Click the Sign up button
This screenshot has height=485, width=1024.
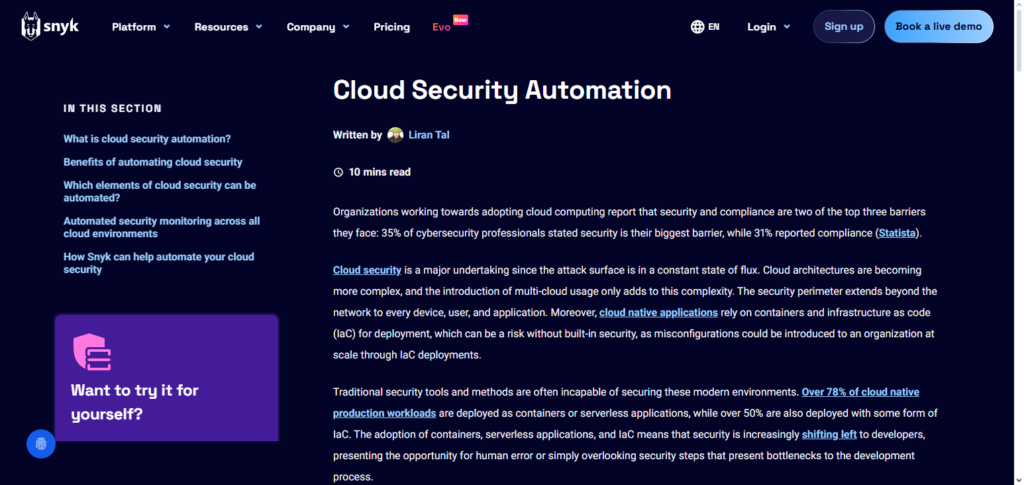point(844,27)
